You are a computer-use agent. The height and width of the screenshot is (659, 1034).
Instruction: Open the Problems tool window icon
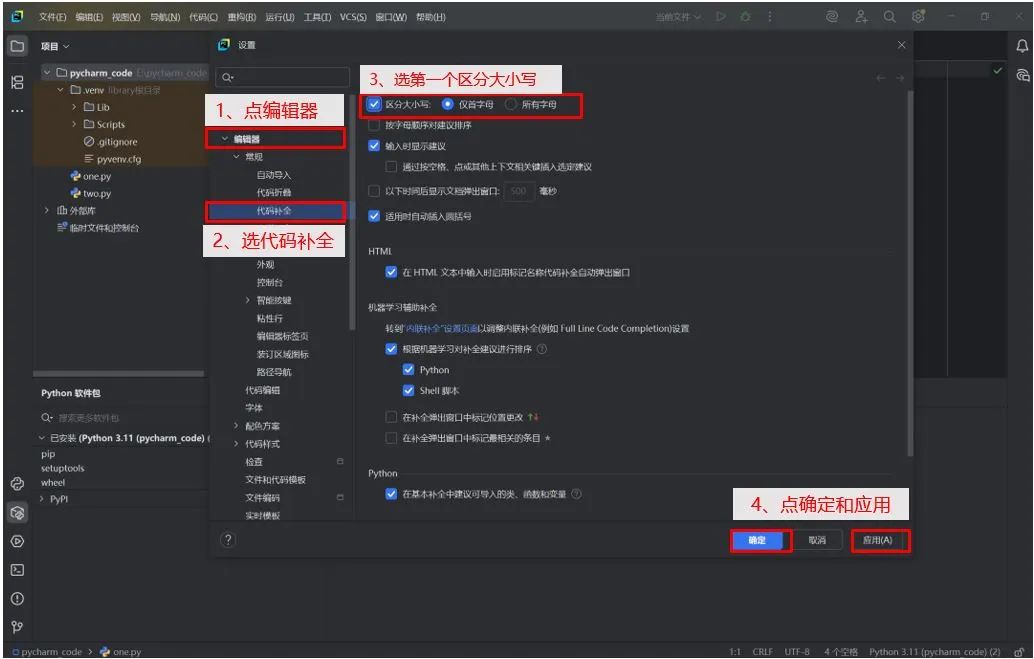click(x=18, y=599)
